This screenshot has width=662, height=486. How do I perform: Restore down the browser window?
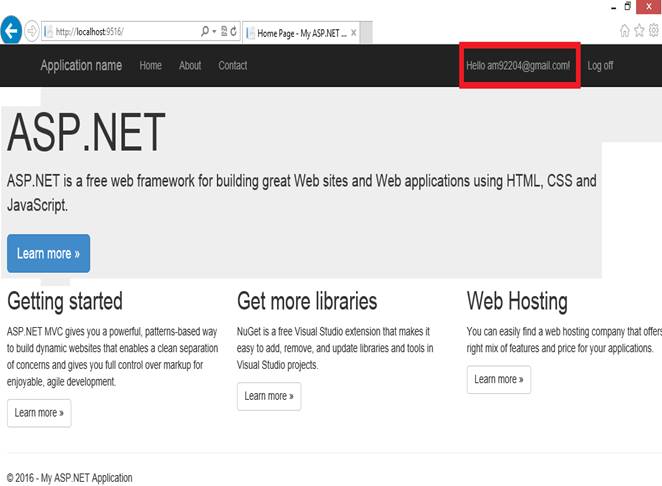(628, 6)
